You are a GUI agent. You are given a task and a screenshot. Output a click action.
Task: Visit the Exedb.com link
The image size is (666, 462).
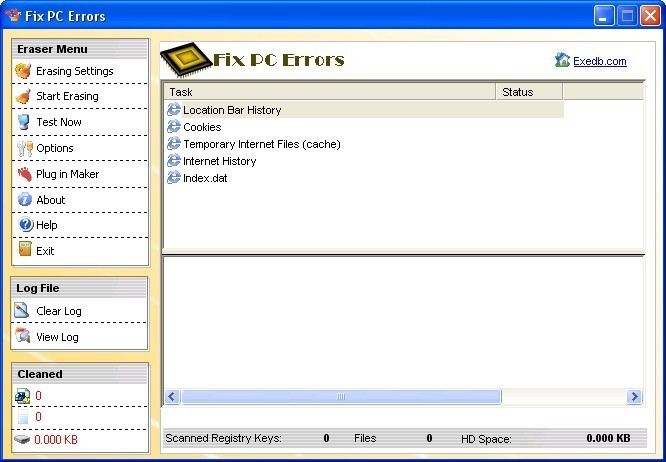click(599, 61)
